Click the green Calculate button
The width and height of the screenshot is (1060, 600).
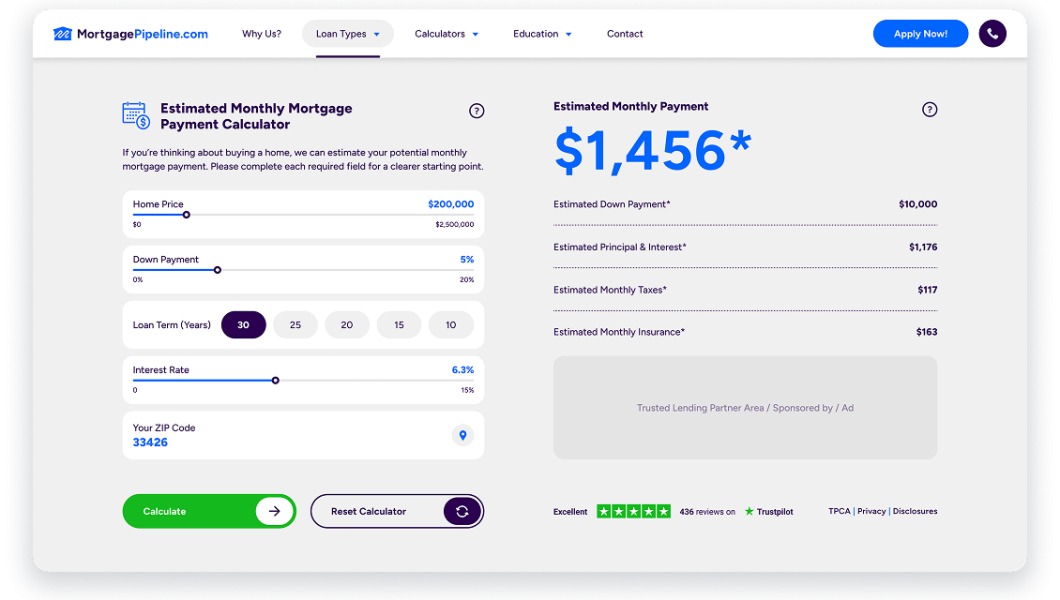tap(209, 511)
